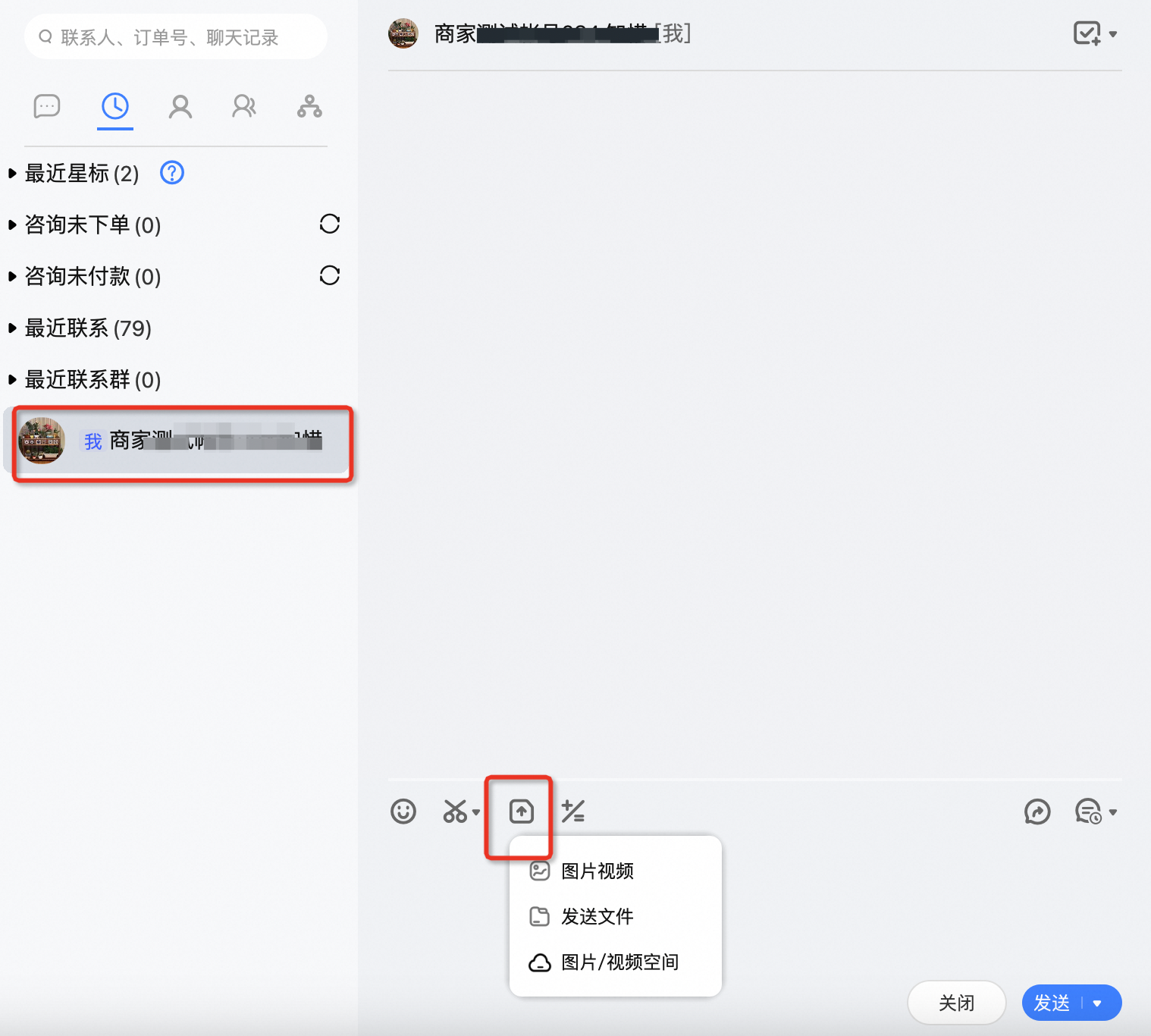Refresh the 咨询未下单 list
This screenshot has width=1151, height=1036.
pos(330,224)
